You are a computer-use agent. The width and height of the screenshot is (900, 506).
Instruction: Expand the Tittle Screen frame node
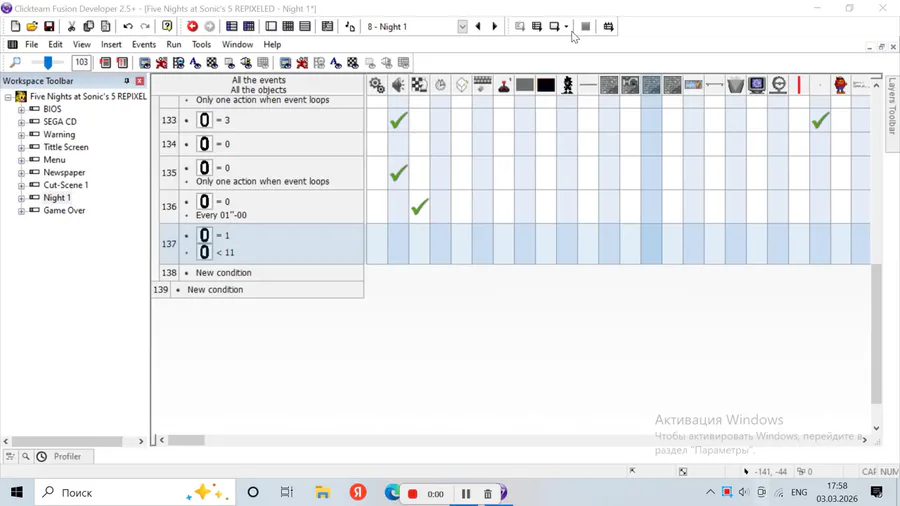(x=21, y=147)
